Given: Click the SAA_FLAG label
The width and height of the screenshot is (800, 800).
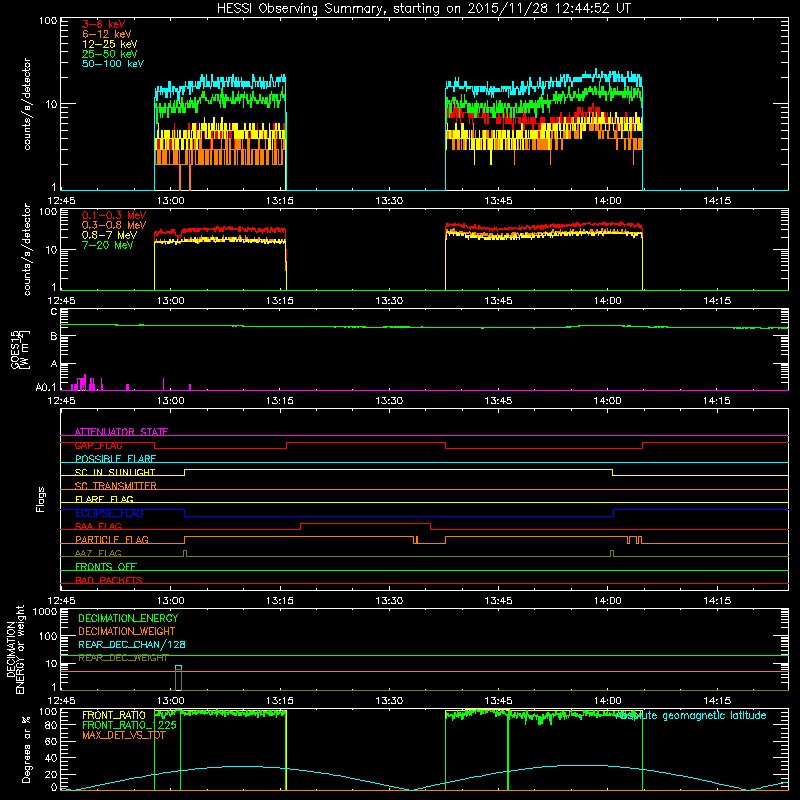Looking at the screenshot, I should [x=98, y=527].
